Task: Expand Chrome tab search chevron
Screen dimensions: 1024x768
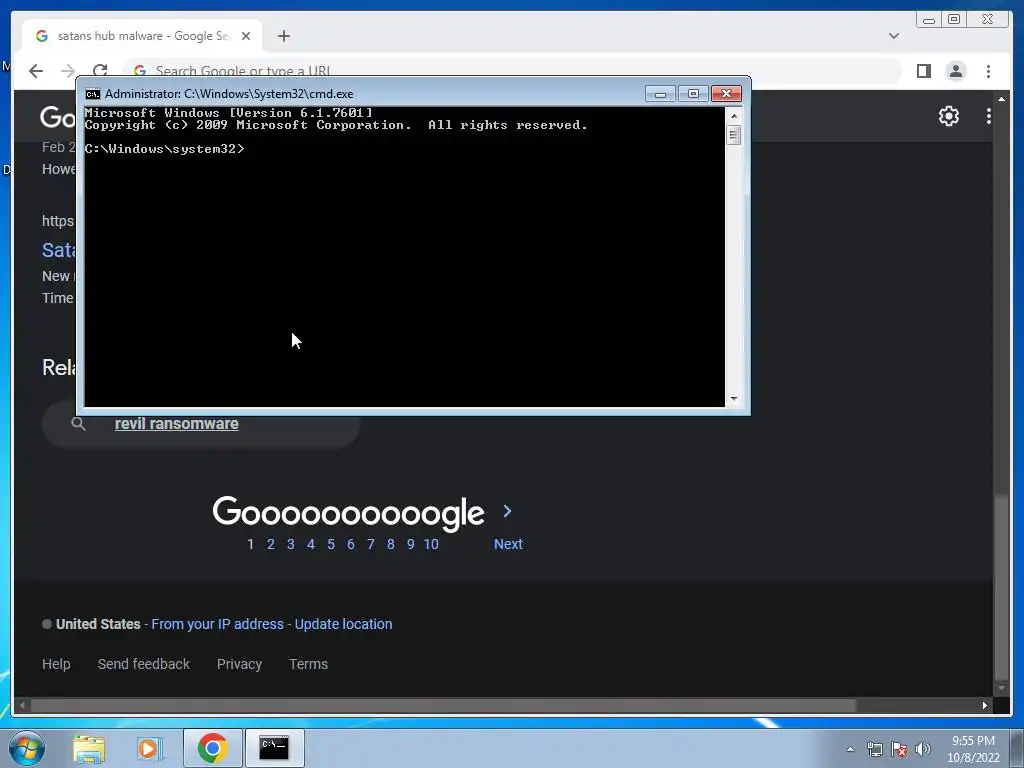Action: tap(893, 36)
